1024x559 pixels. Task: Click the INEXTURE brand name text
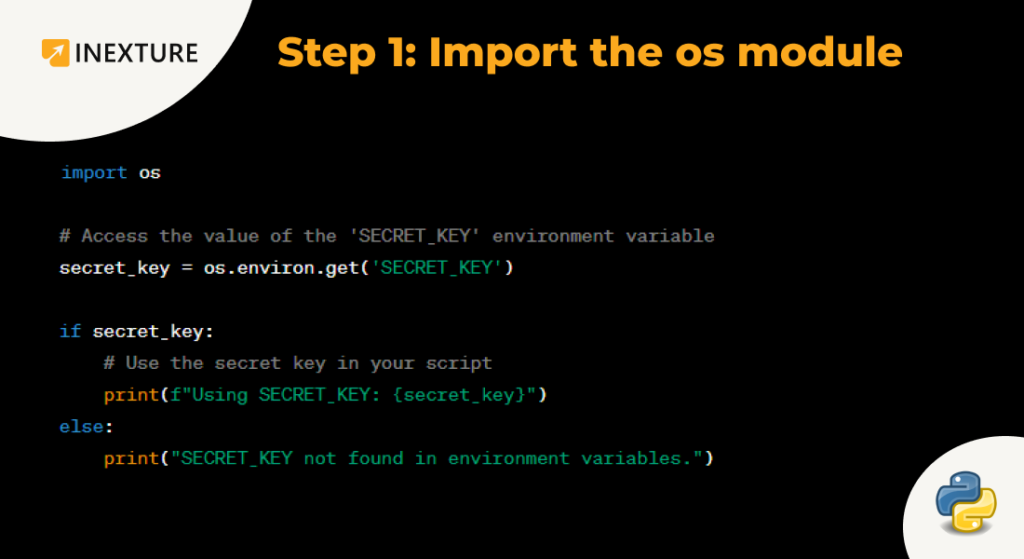click(x=136, y=54)
